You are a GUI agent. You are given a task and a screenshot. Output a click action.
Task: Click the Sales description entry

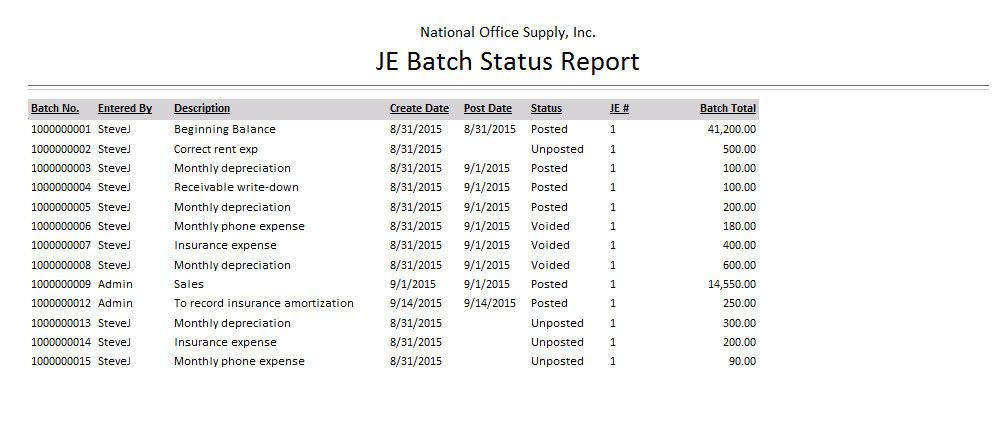(189, 284)
